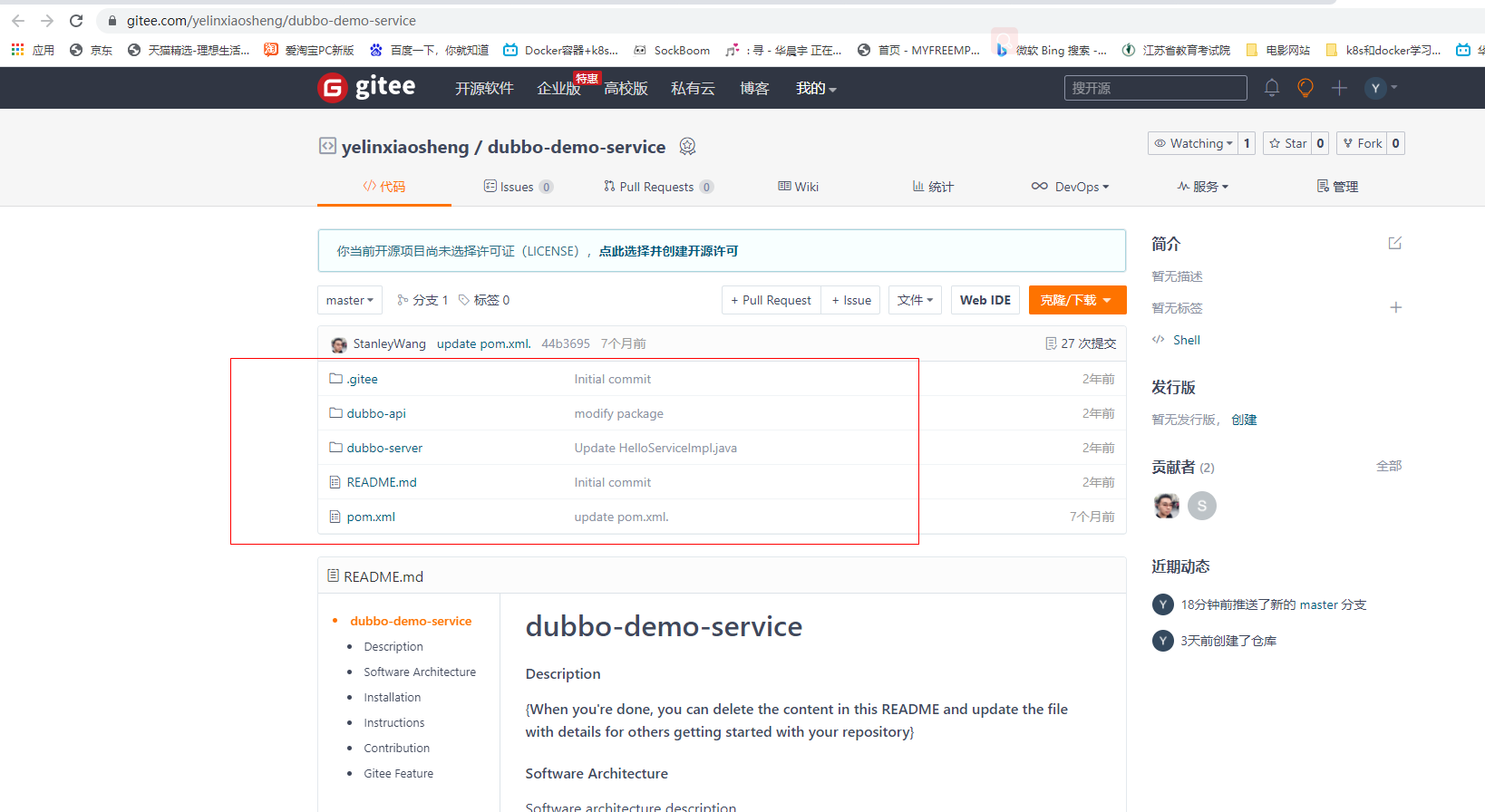
Task: Open Docker容器+k8s bookmark
Action: tap(561, 50)
